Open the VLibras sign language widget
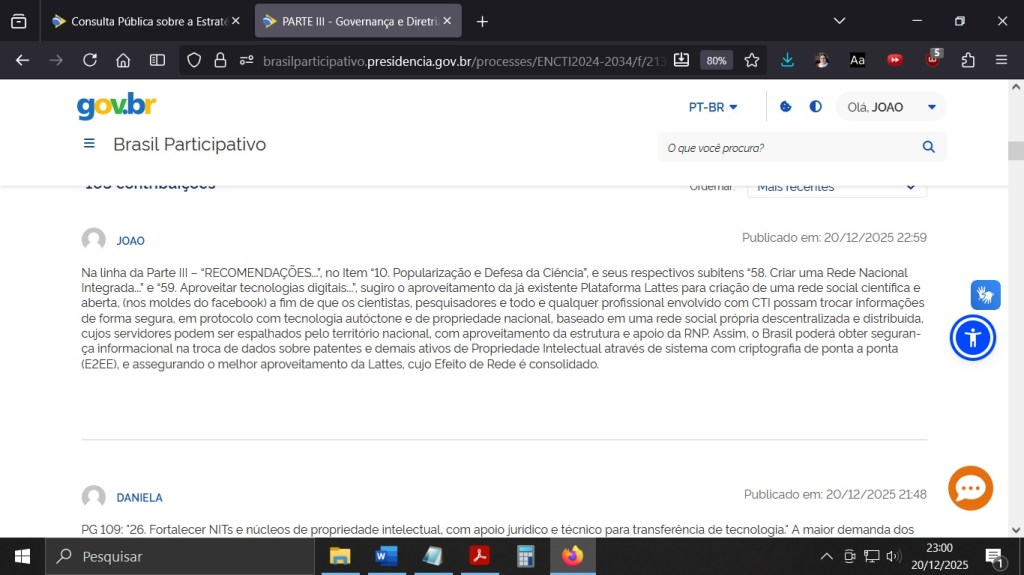Screen dimensions: 1024x575 [985, 295]
